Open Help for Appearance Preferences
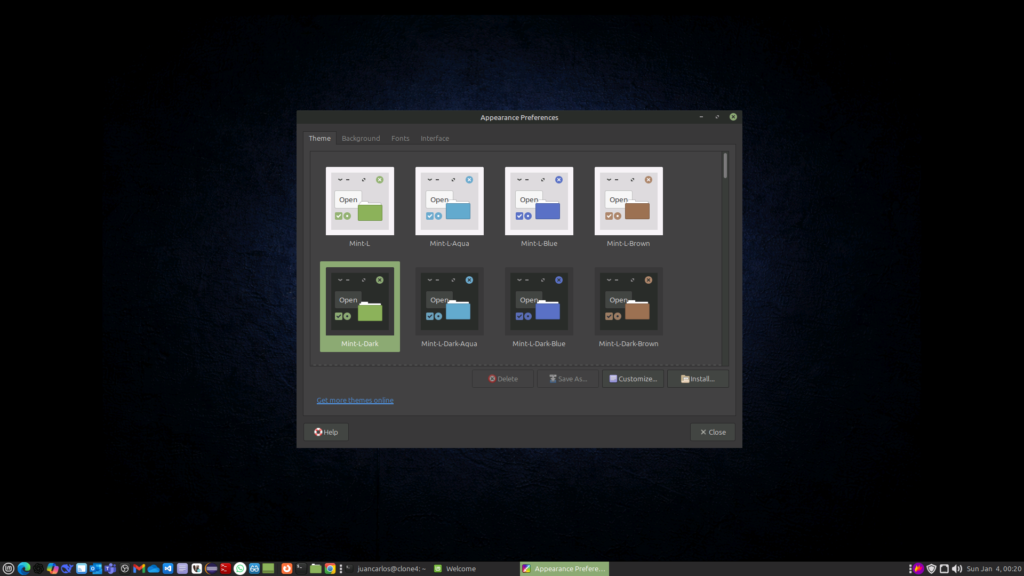The image size is (1024, 576). (x=326, y=432)
